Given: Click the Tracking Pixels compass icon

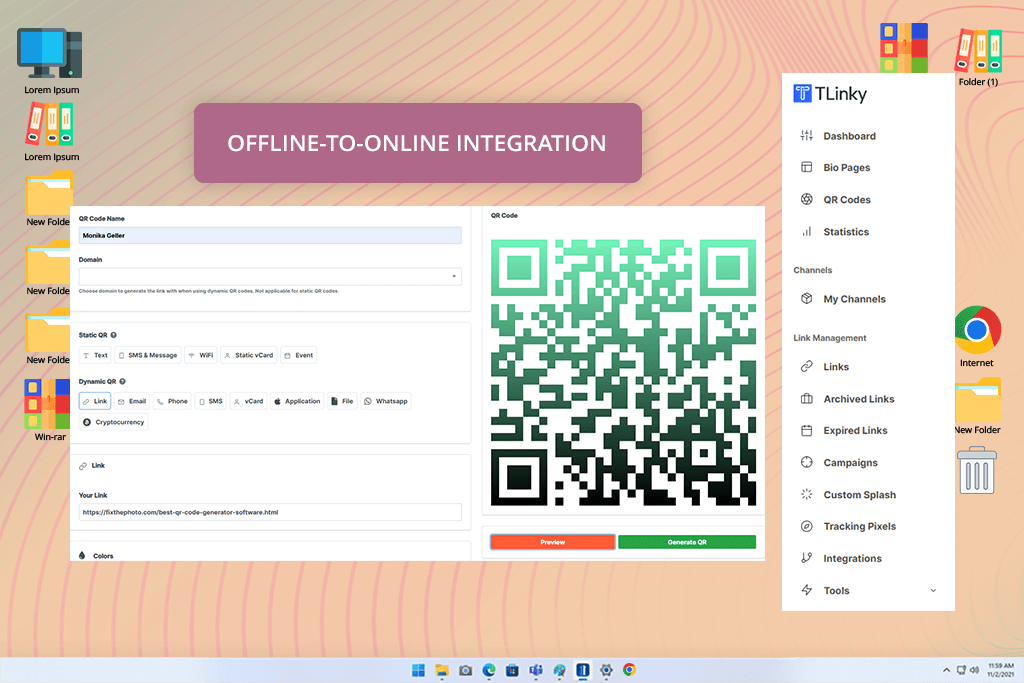Looking at the screenshot, I should click(x=807, y=526).
